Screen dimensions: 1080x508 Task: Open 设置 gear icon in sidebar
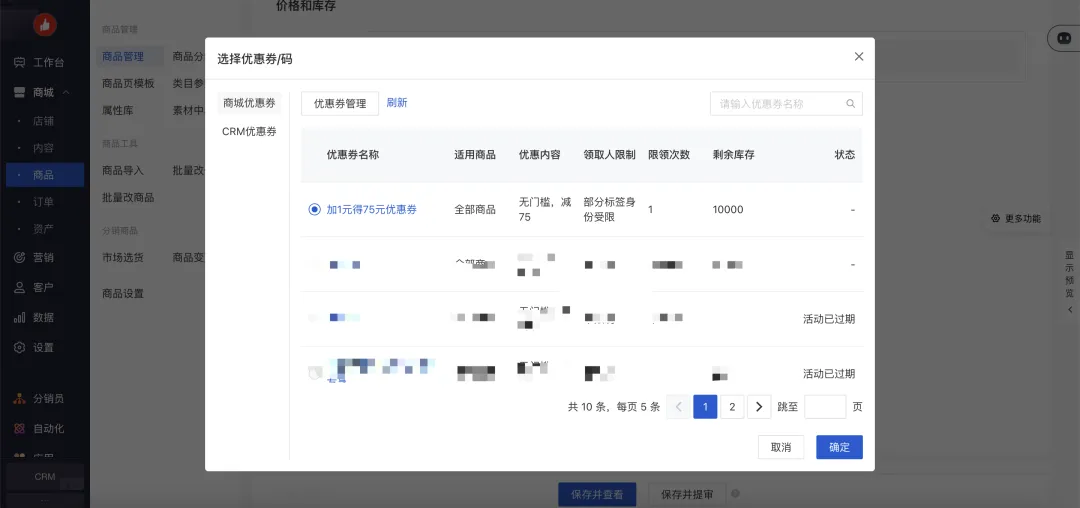click(19, 347)
